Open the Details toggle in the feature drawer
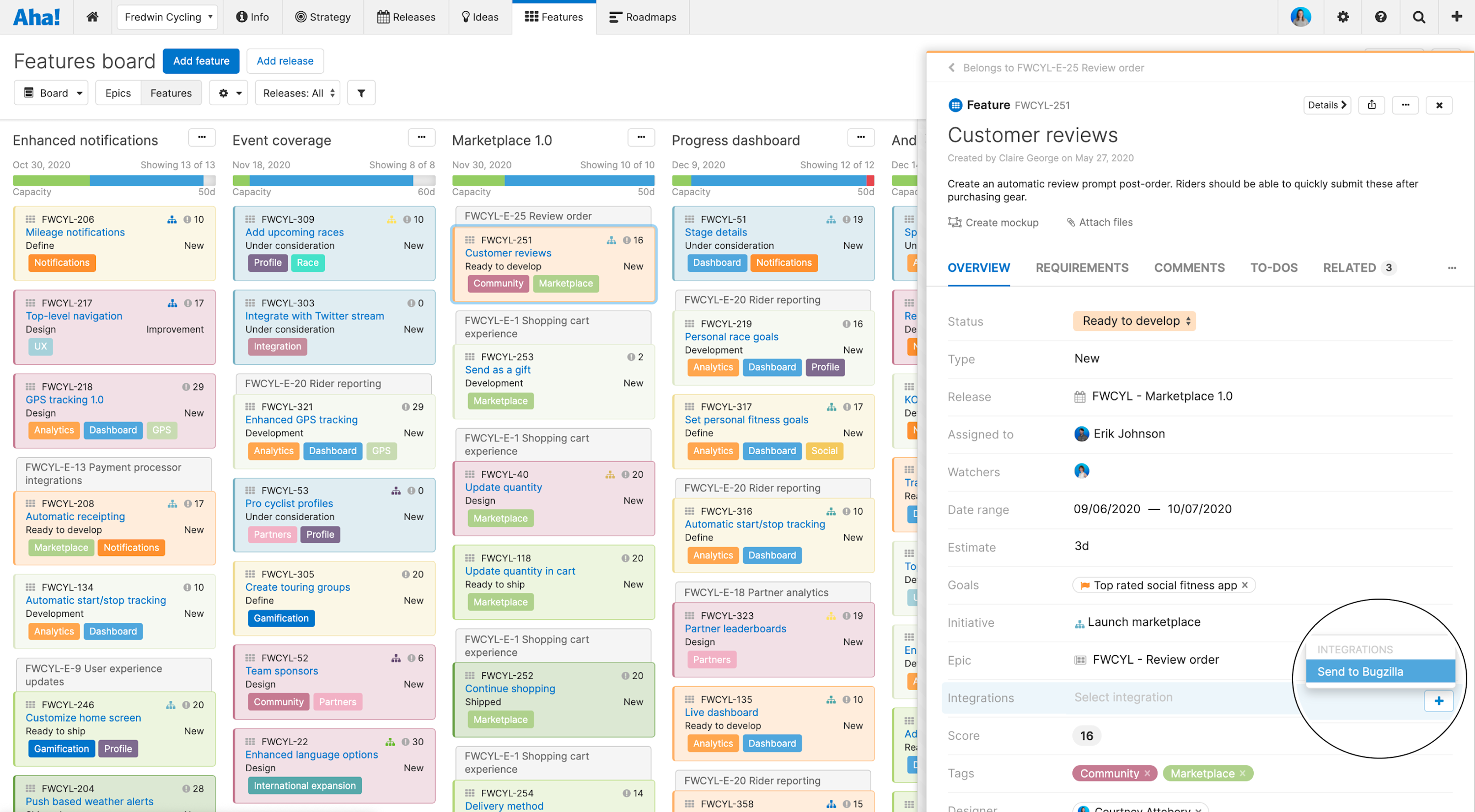The image size is (1475, 812). [x=1327, y=105]
